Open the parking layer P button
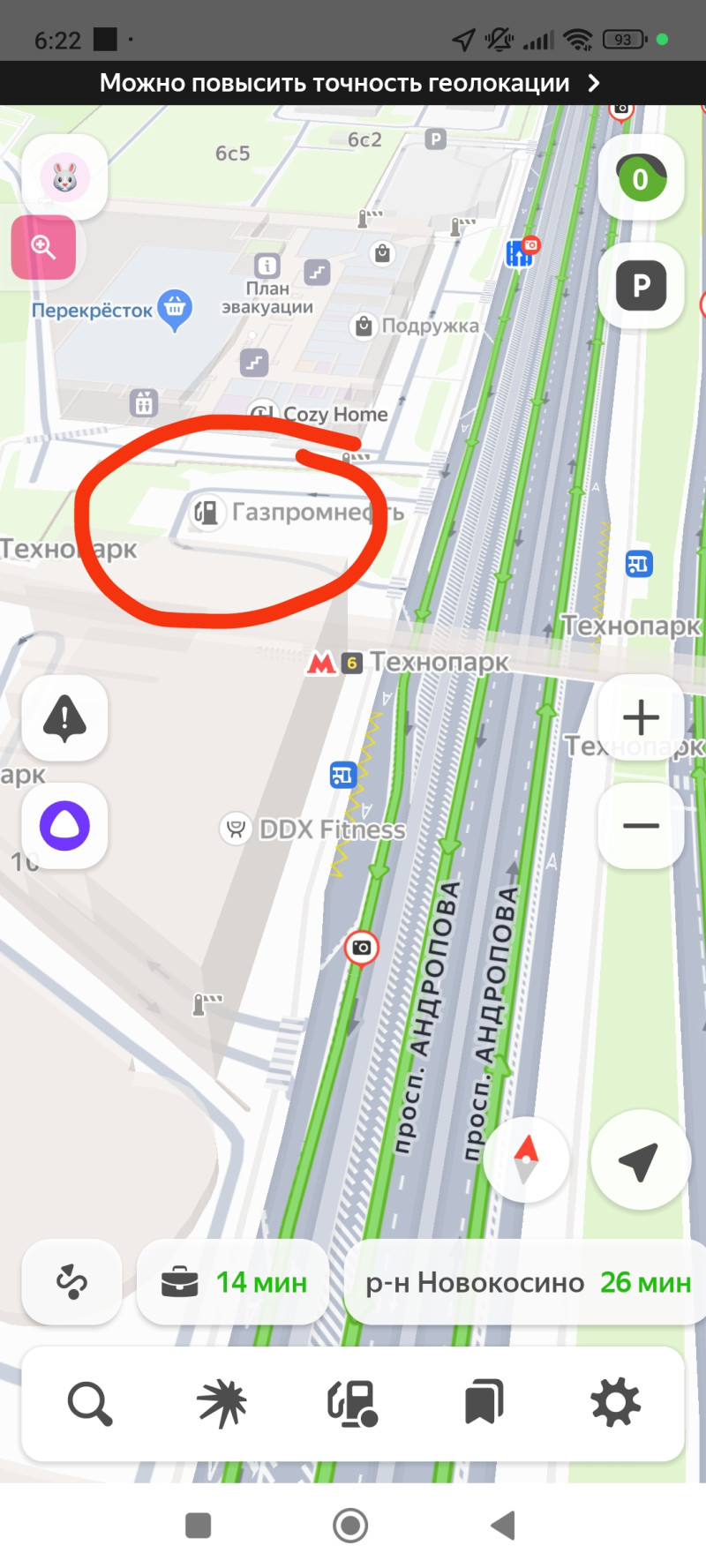This screenshot has height=1568, width=706. [x=642, y=286]
